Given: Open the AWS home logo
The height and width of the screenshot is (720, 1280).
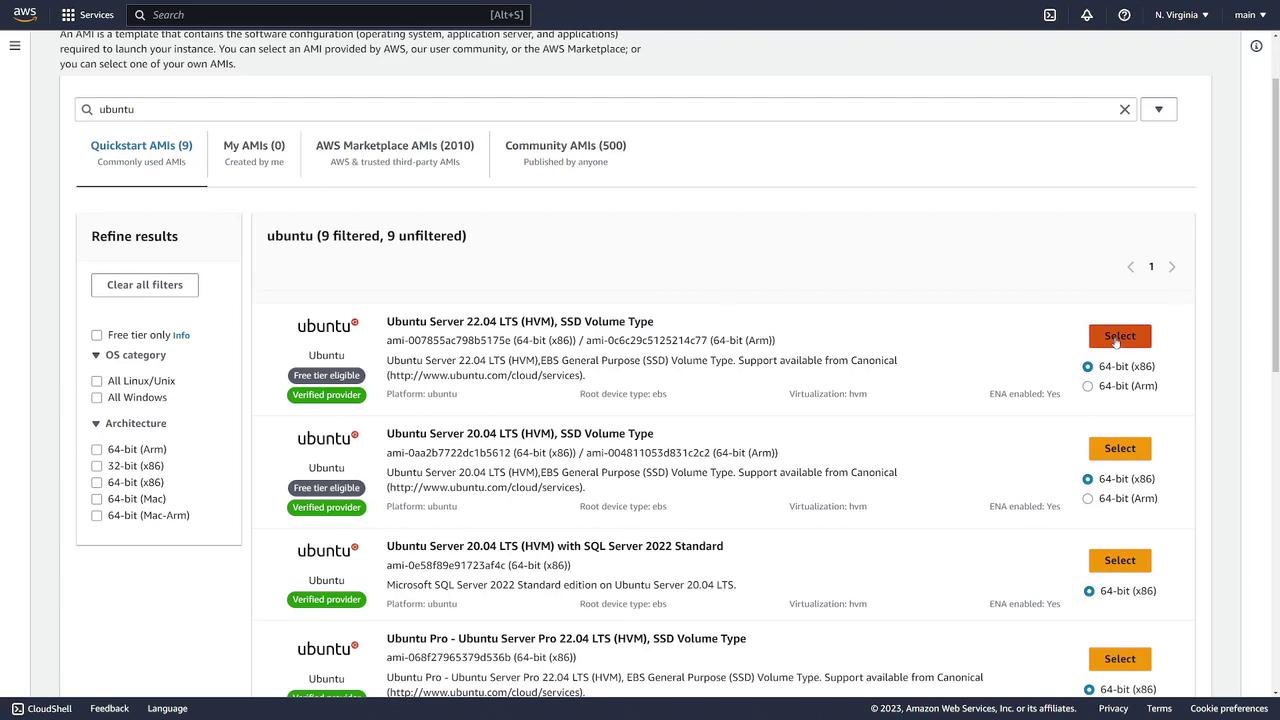Looking at the screenshot, I should tap(25, 14).
